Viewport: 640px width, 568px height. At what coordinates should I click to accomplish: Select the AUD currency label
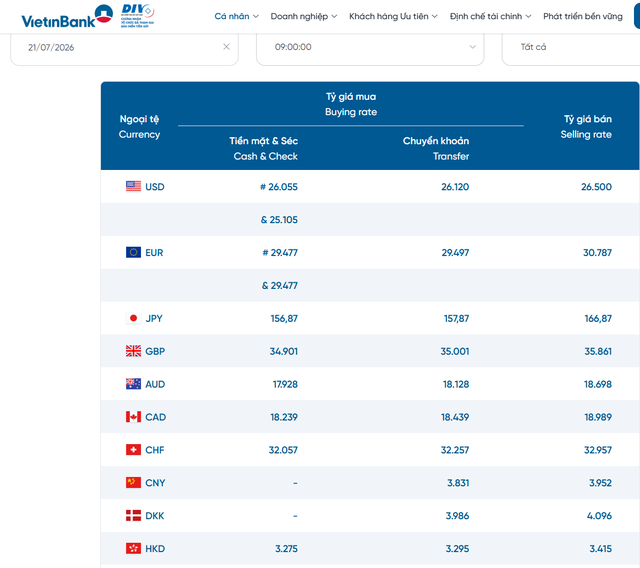(x=155, y=384)
